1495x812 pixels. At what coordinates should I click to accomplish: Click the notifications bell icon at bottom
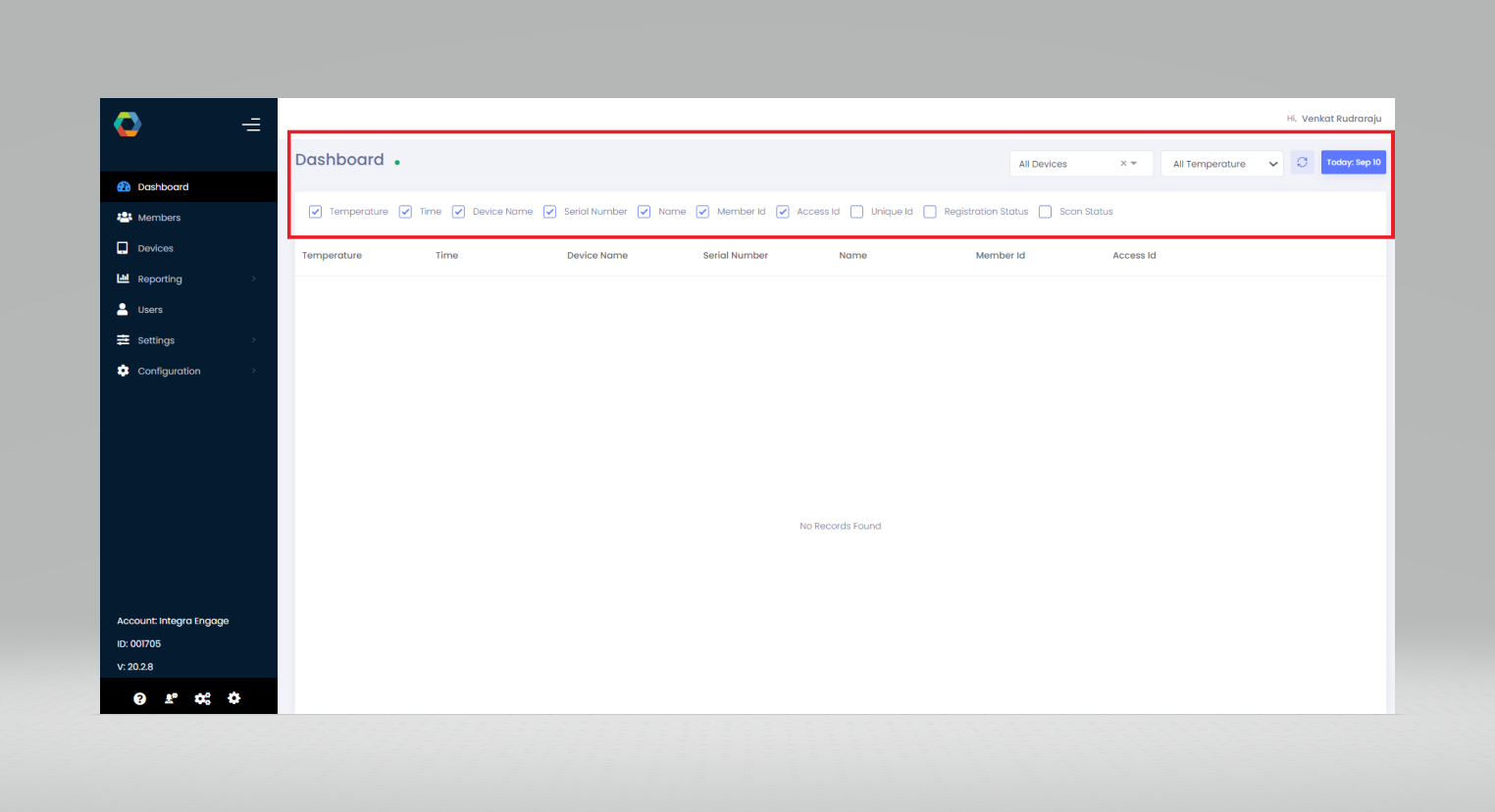171,698
